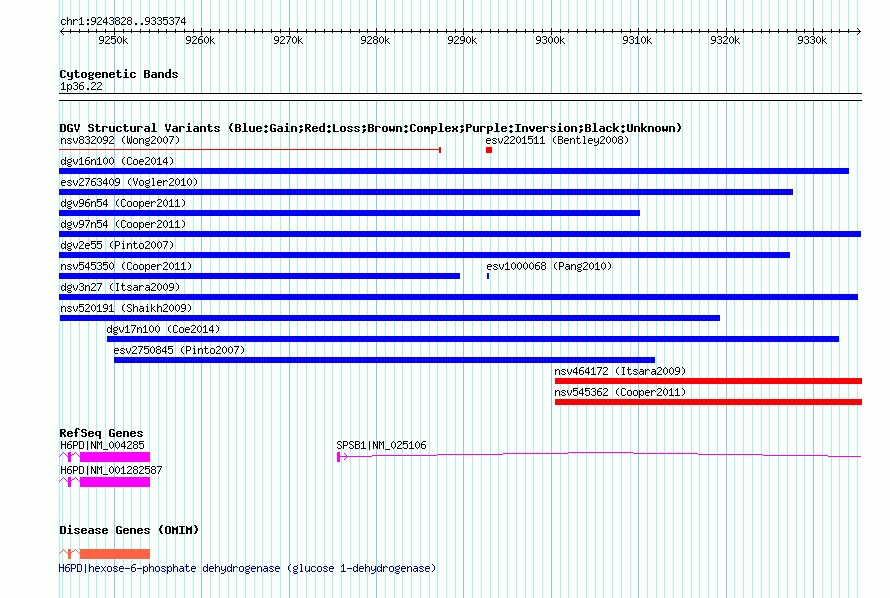Viewport: 890px width, 598px height.
Task: Click the 9260k ruler tick label
Action: pos(200,40)
